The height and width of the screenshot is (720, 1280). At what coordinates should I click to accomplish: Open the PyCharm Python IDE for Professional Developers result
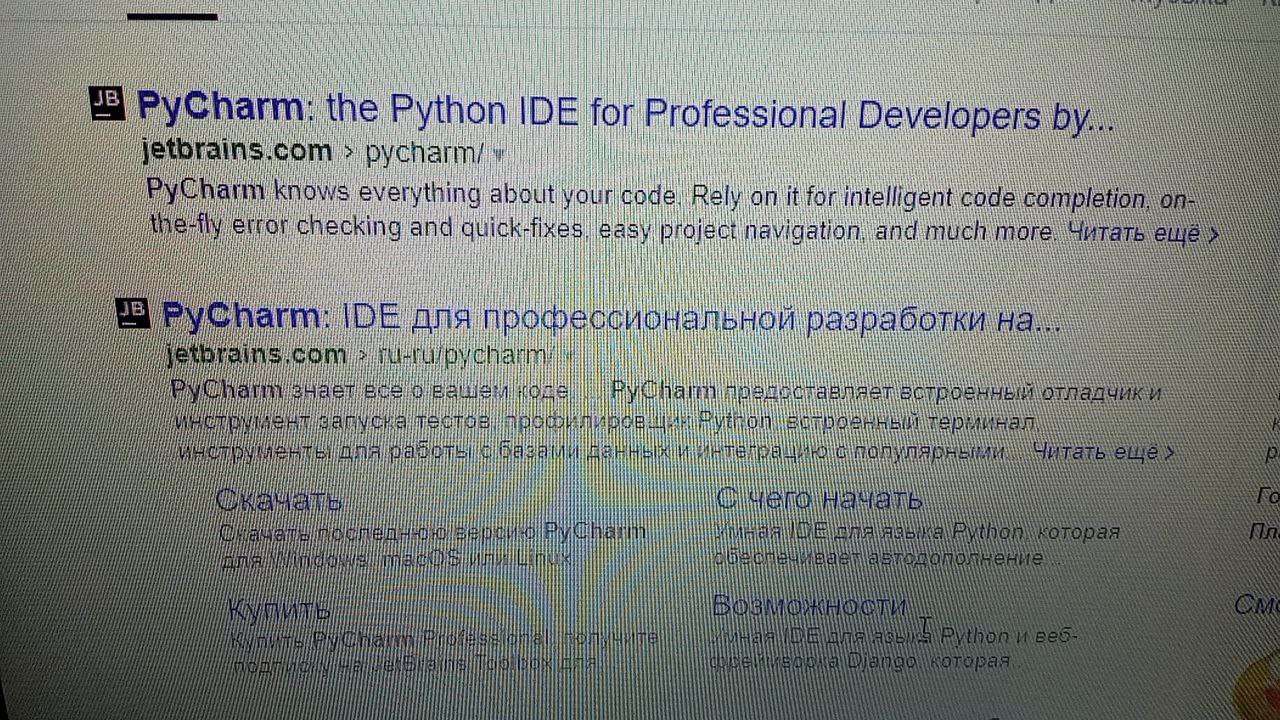click(x=626, y=113)
